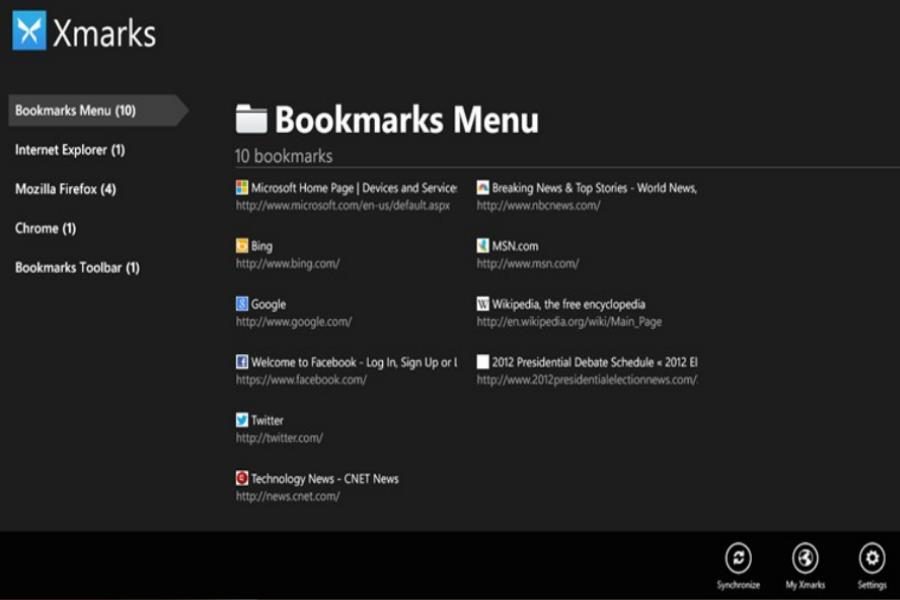Switch to Chrome (1) folder
Image resolution: width=900 pixels, height=600 pixels.
coord(46,228)
